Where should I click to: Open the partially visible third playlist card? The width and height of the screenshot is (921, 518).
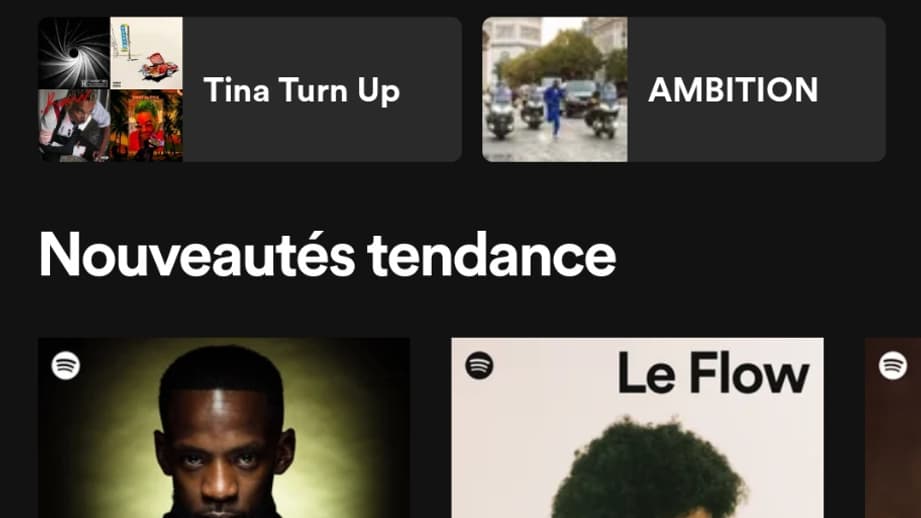click(x=893, y=428)
